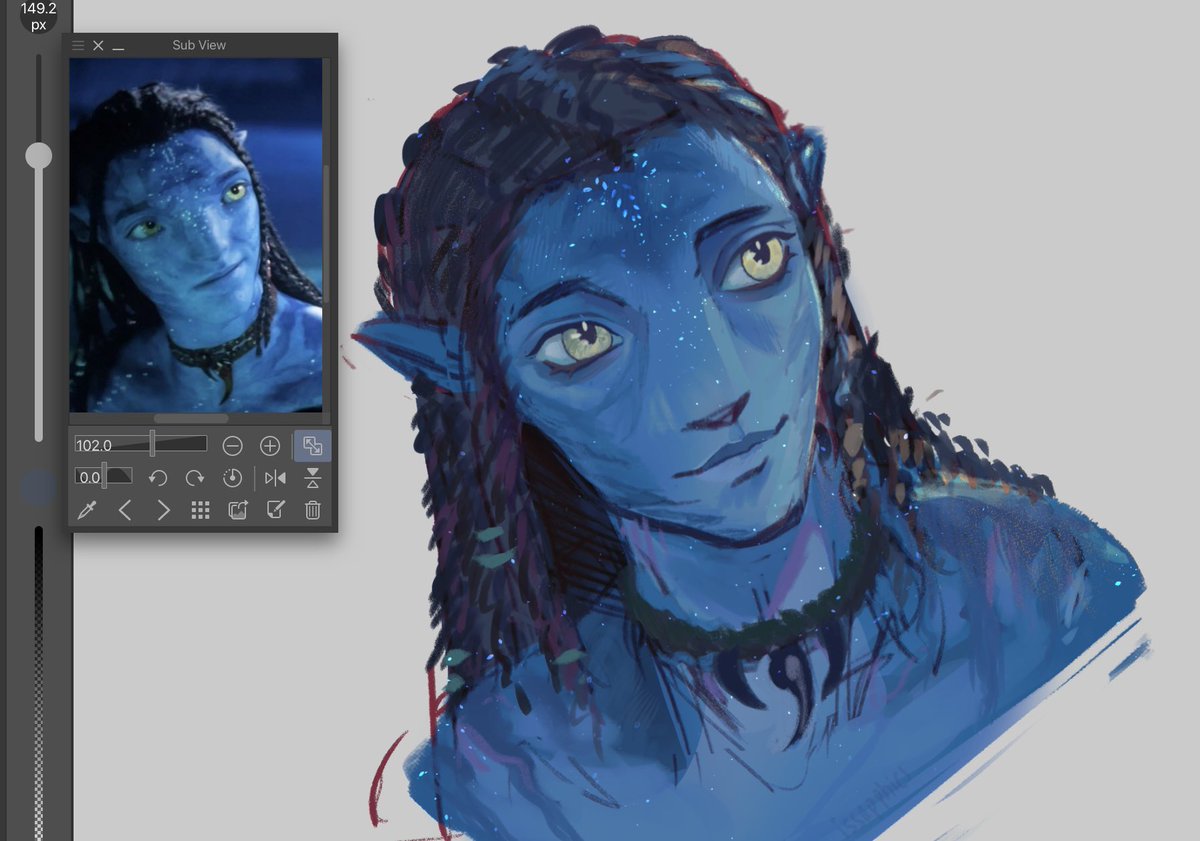Toggle the Sub View fit-to-window button
Image resolution: width=1200 pixels, height=841 pixels.
[312, 446]
